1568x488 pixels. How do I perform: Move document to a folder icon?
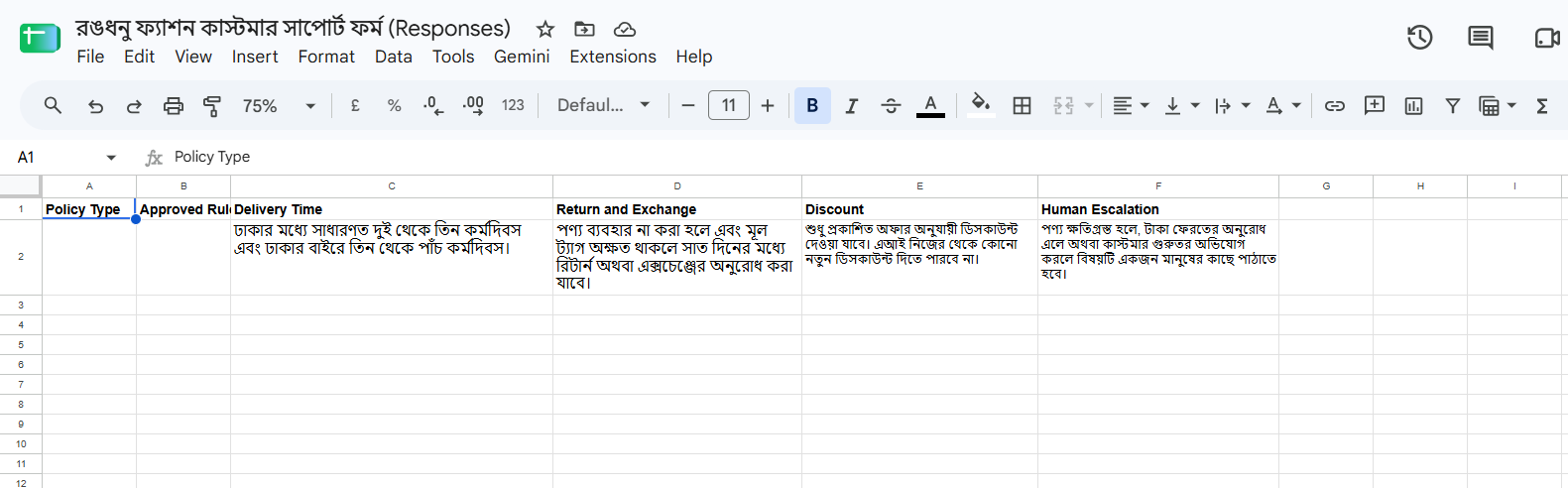point(585,29)
